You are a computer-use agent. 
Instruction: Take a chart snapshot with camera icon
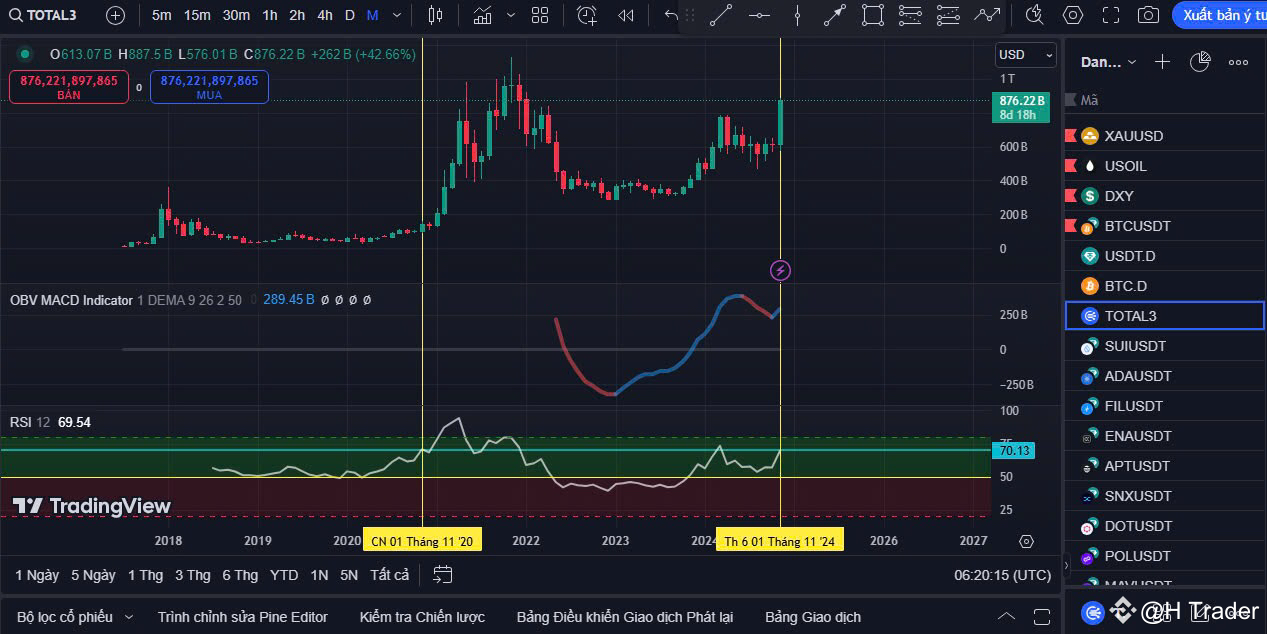[1148, 16]
